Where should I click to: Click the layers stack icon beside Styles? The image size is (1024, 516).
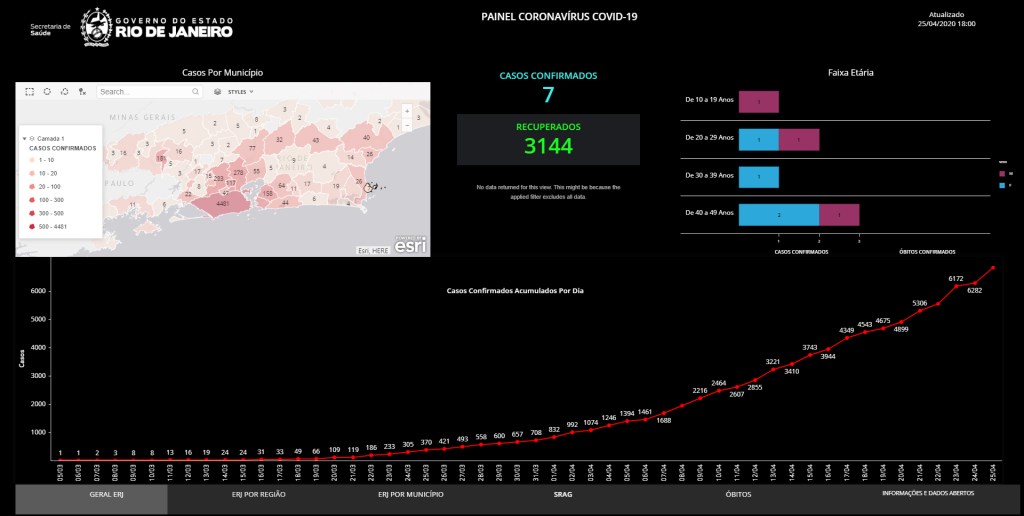pyautogui.click(x=218, y=91)
